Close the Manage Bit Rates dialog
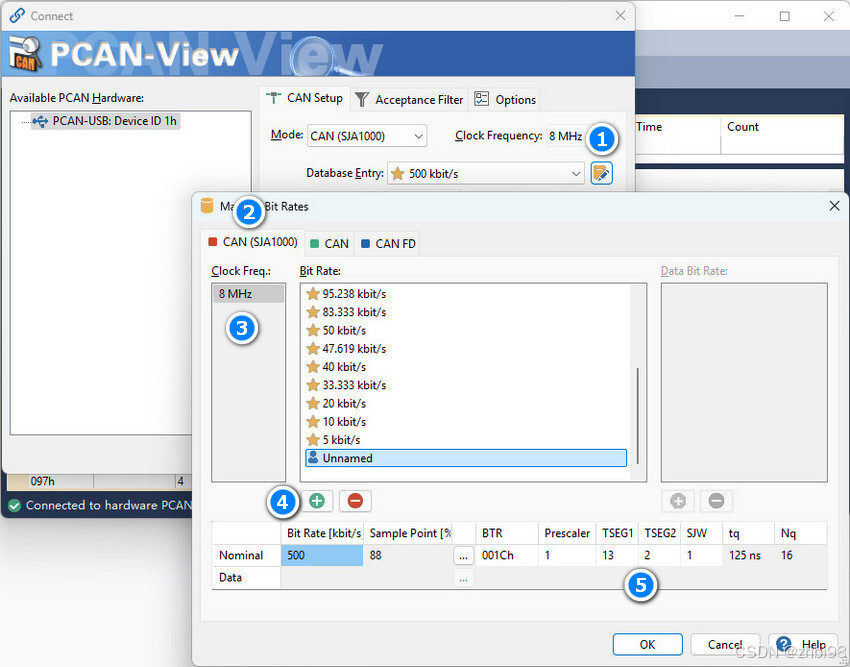 [x=834, y=206]
